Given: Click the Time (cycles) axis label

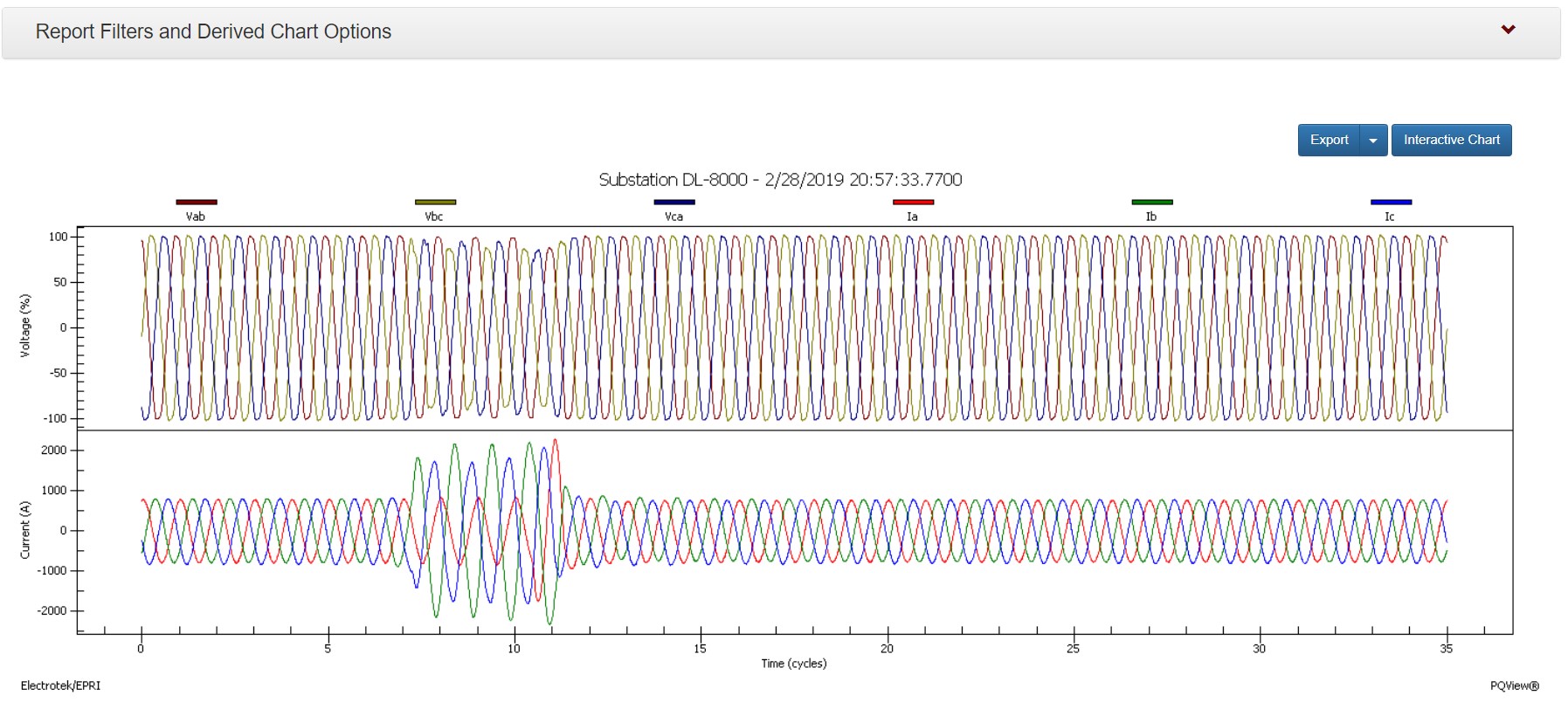Looking at the screenshot, I should (x=793, y=664).
